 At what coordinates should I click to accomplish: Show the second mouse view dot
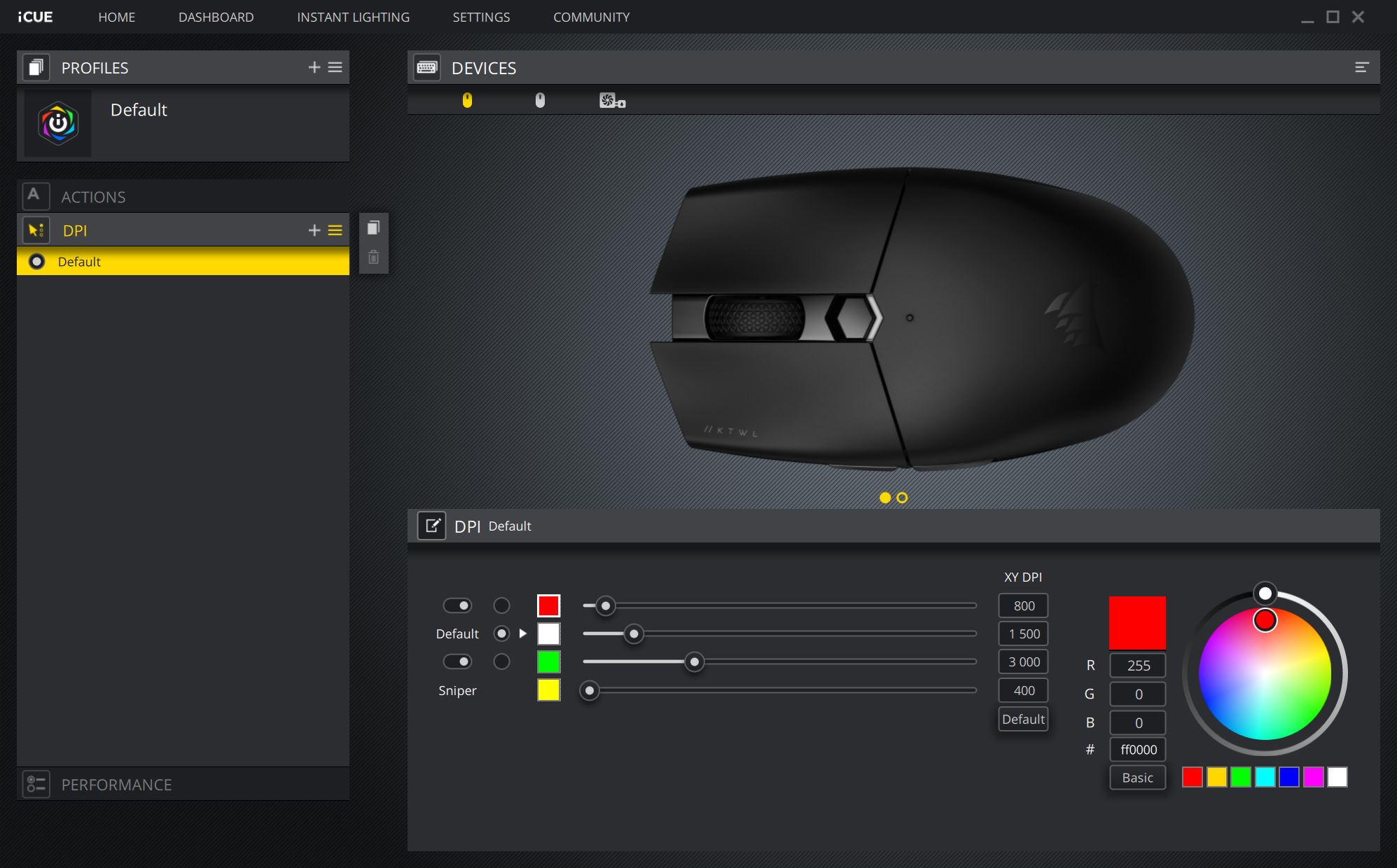point(902,498)
